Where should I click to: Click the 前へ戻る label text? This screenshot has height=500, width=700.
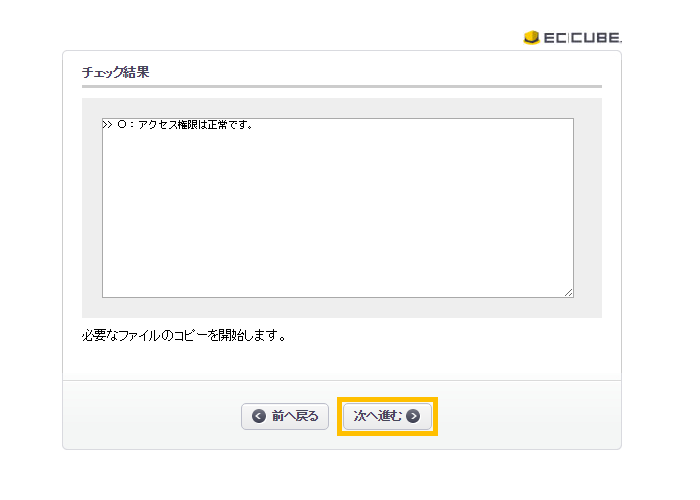[x=295, y=416]
